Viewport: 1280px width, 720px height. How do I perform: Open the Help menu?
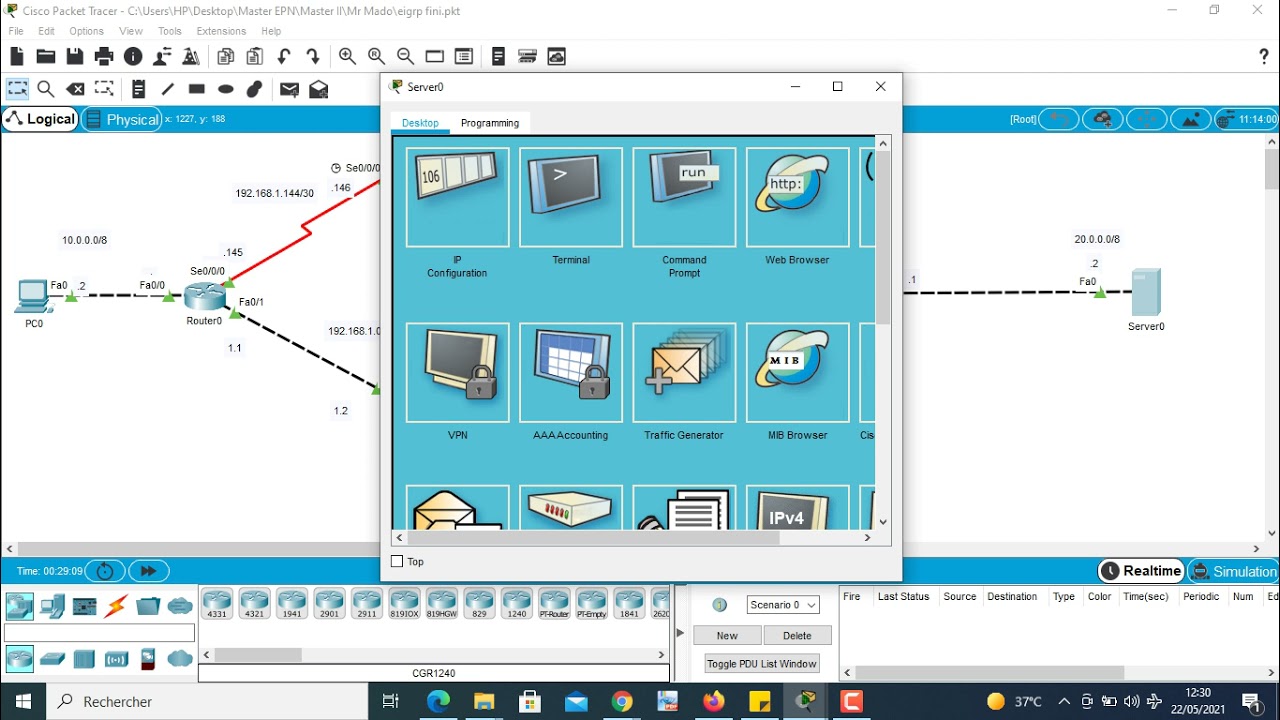click(271, 31)
